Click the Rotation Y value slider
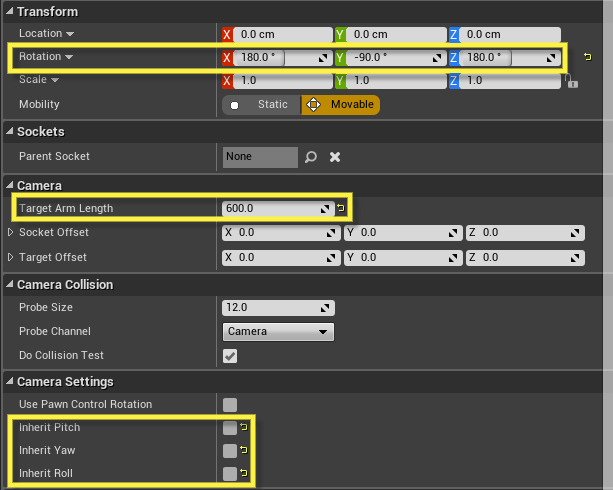Screen dimensions: 613x490 point(388,58)
